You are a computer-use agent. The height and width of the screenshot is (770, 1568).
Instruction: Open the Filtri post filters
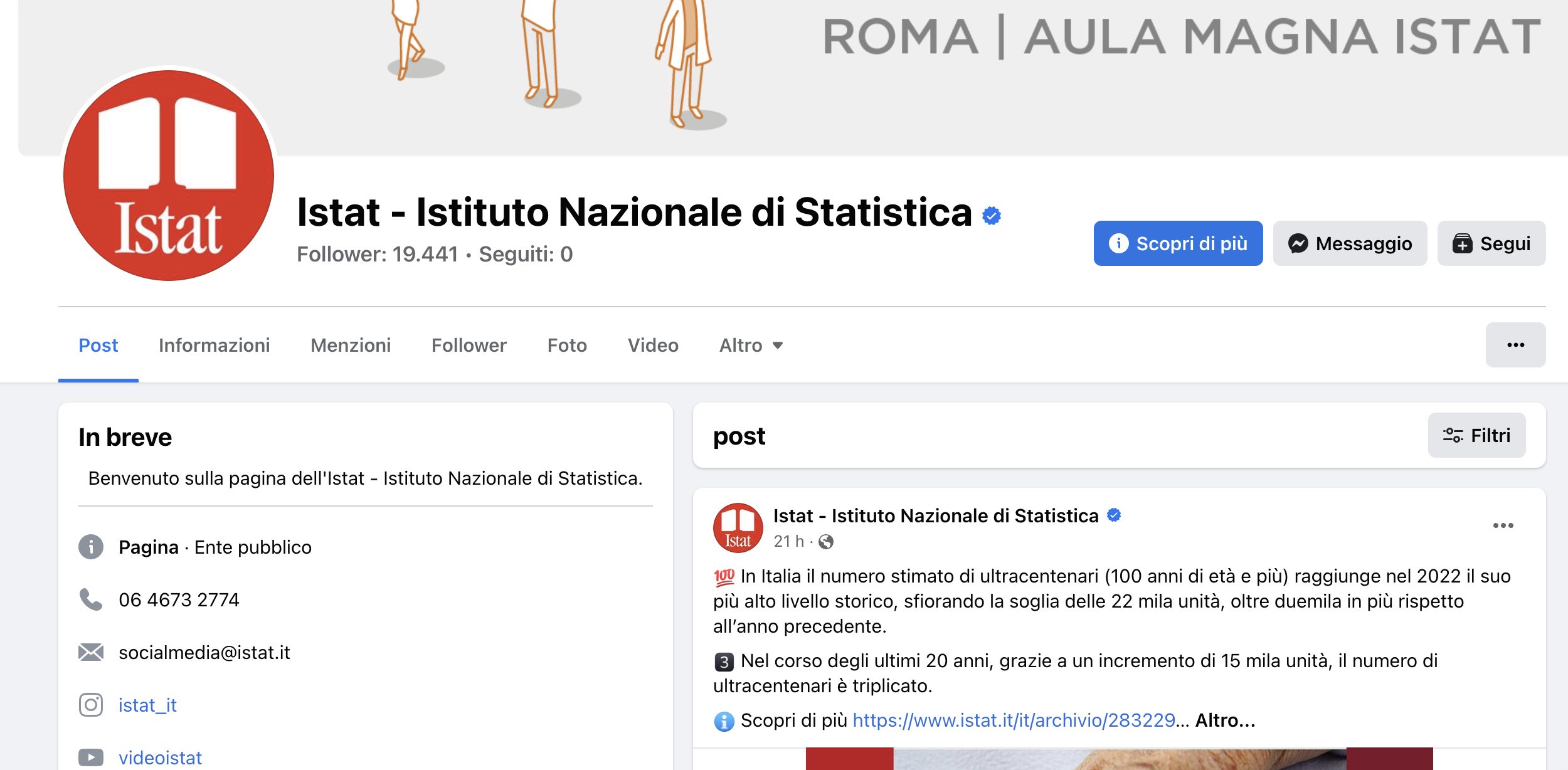[1476, 435]
